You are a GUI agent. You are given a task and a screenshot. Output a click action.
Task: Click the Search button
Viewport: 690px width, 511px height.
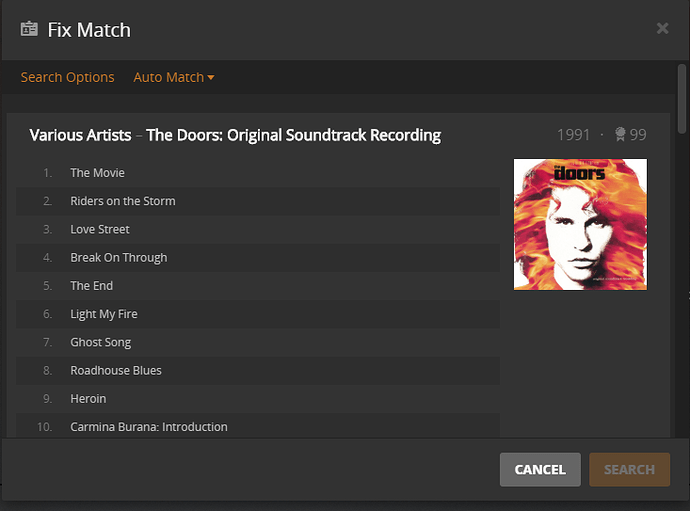629,470
